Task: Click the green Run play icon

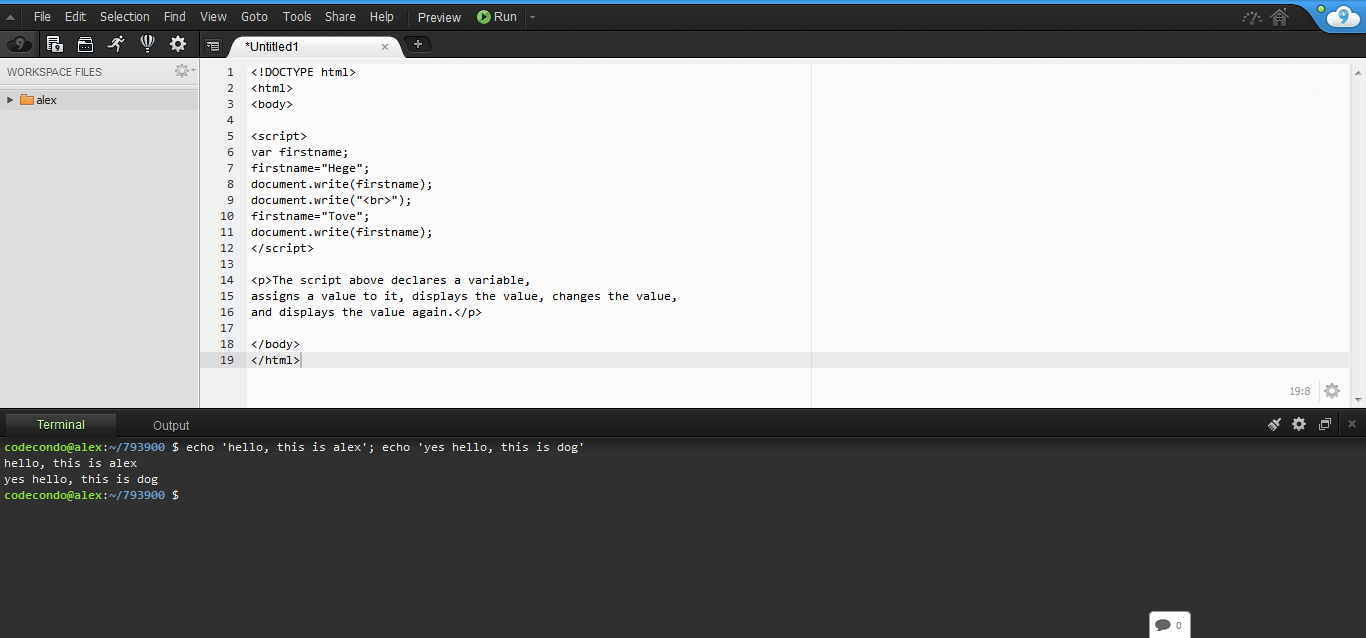Action: (x=484, y=17)
